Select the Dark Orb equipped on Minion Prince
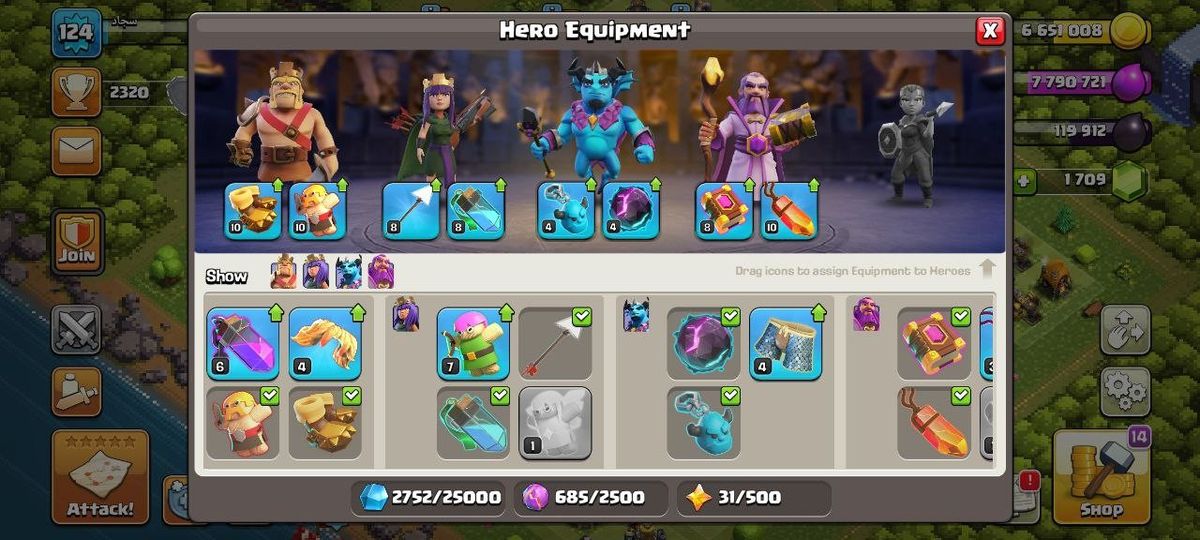The width and height of the screenshot is (1200, 540). point(630,210)
